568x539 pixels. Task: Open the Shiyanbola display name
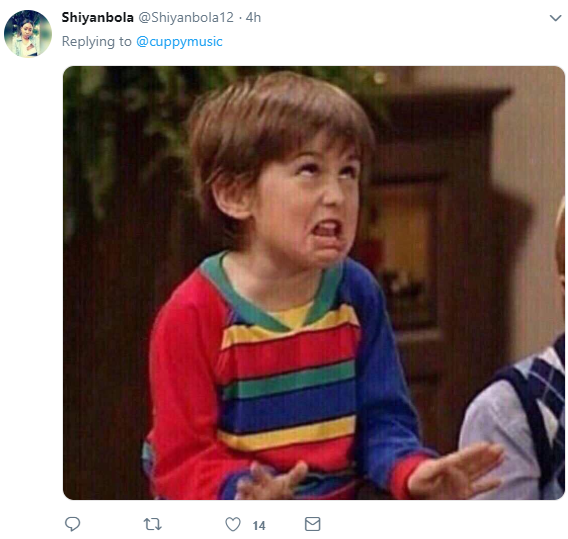97,17
